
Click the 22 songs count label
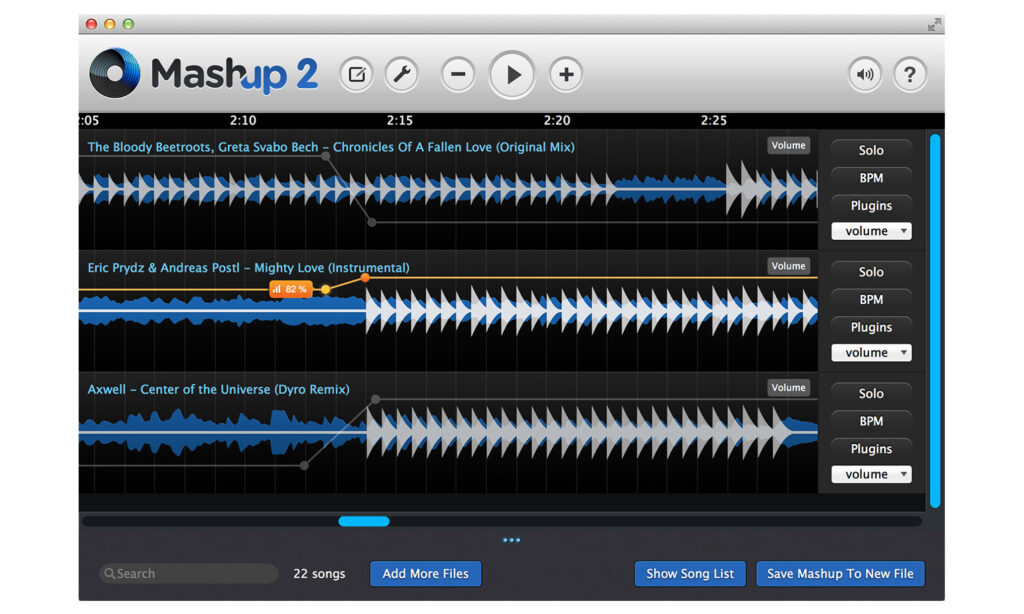click(319, 574)
